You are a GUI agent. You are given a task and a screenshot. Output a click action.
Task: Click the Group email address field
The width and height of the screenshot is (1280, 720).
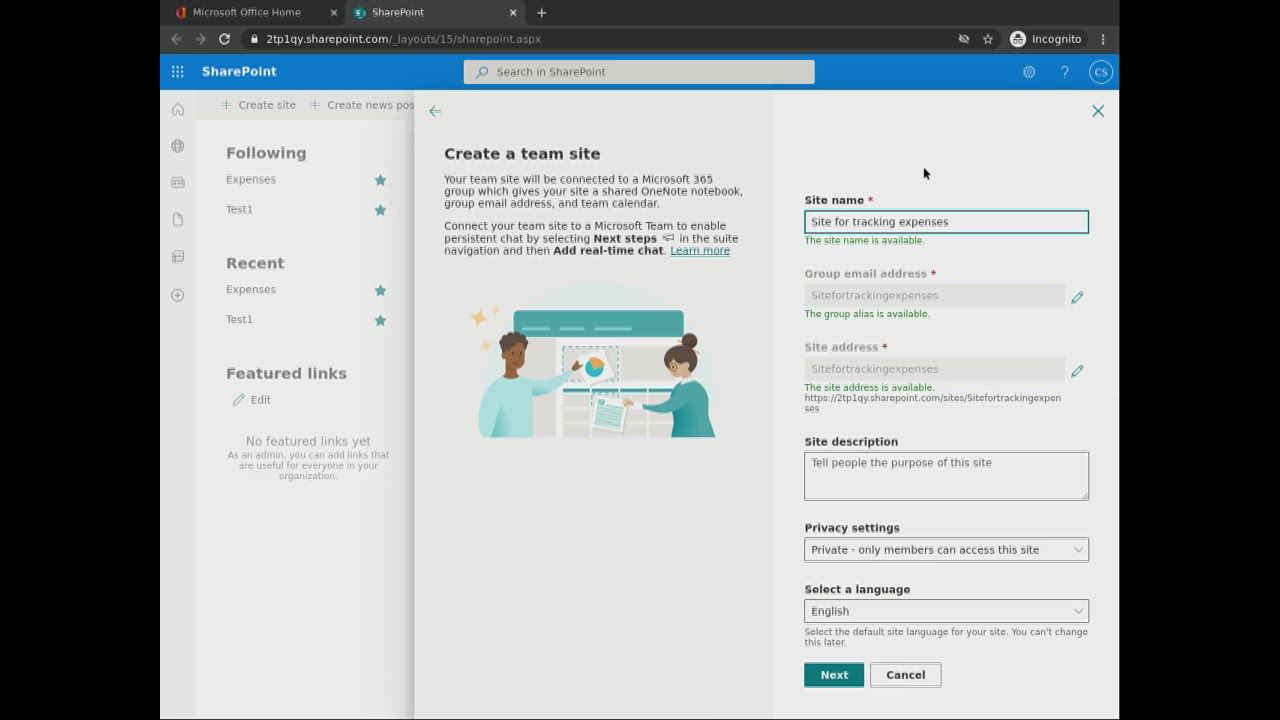pyautogui.click(x=934, y=296)
